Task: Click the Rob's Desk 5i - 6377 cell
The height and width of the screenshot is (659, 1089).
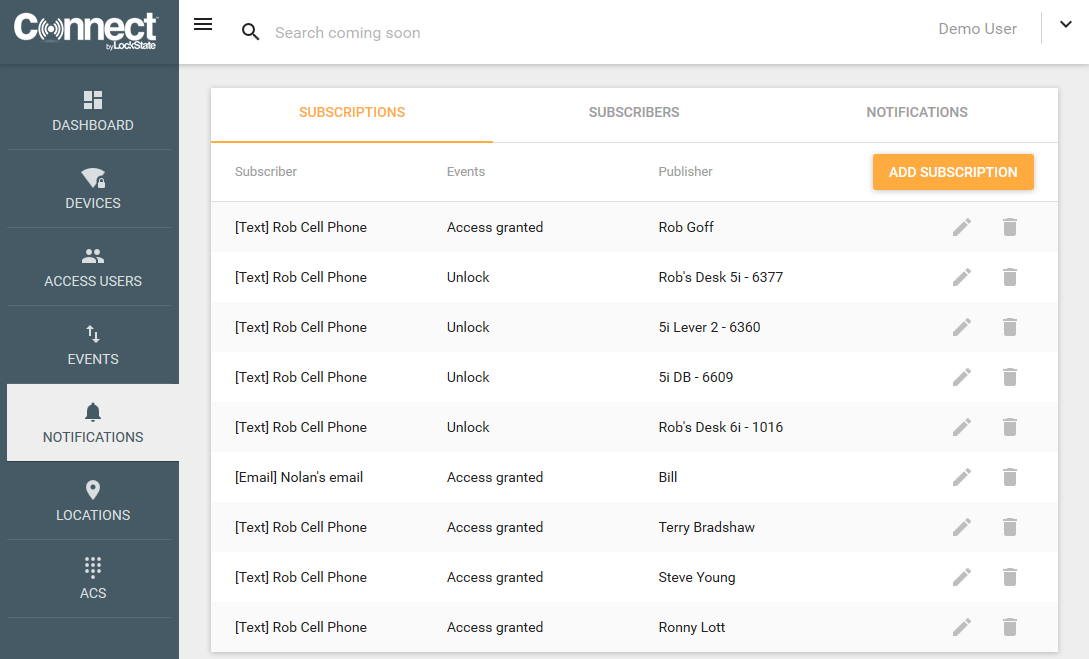Action: [721, 277]
